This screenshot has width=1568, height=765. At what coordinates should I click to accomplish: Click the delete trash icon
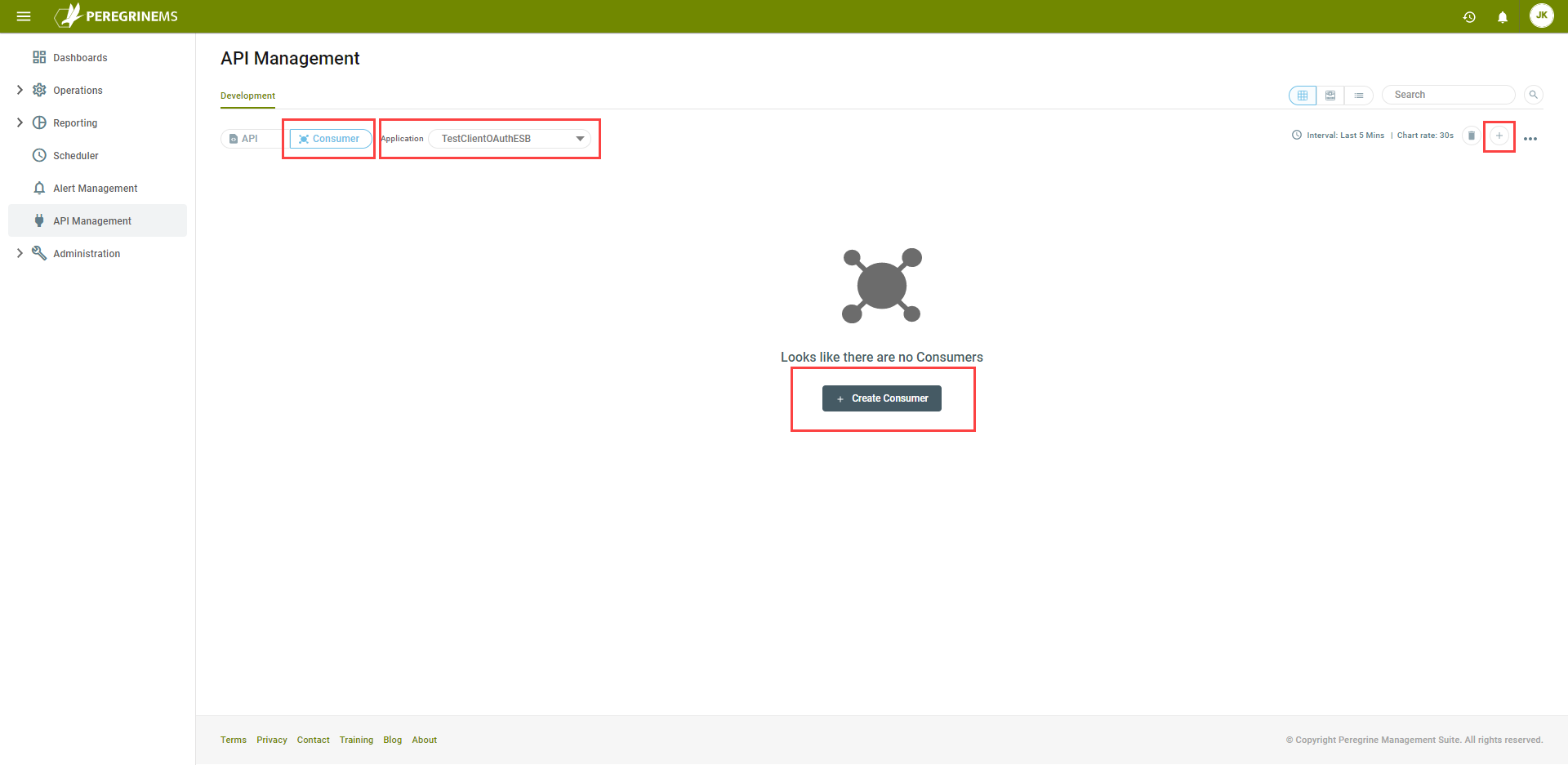tap(1472, 136)
